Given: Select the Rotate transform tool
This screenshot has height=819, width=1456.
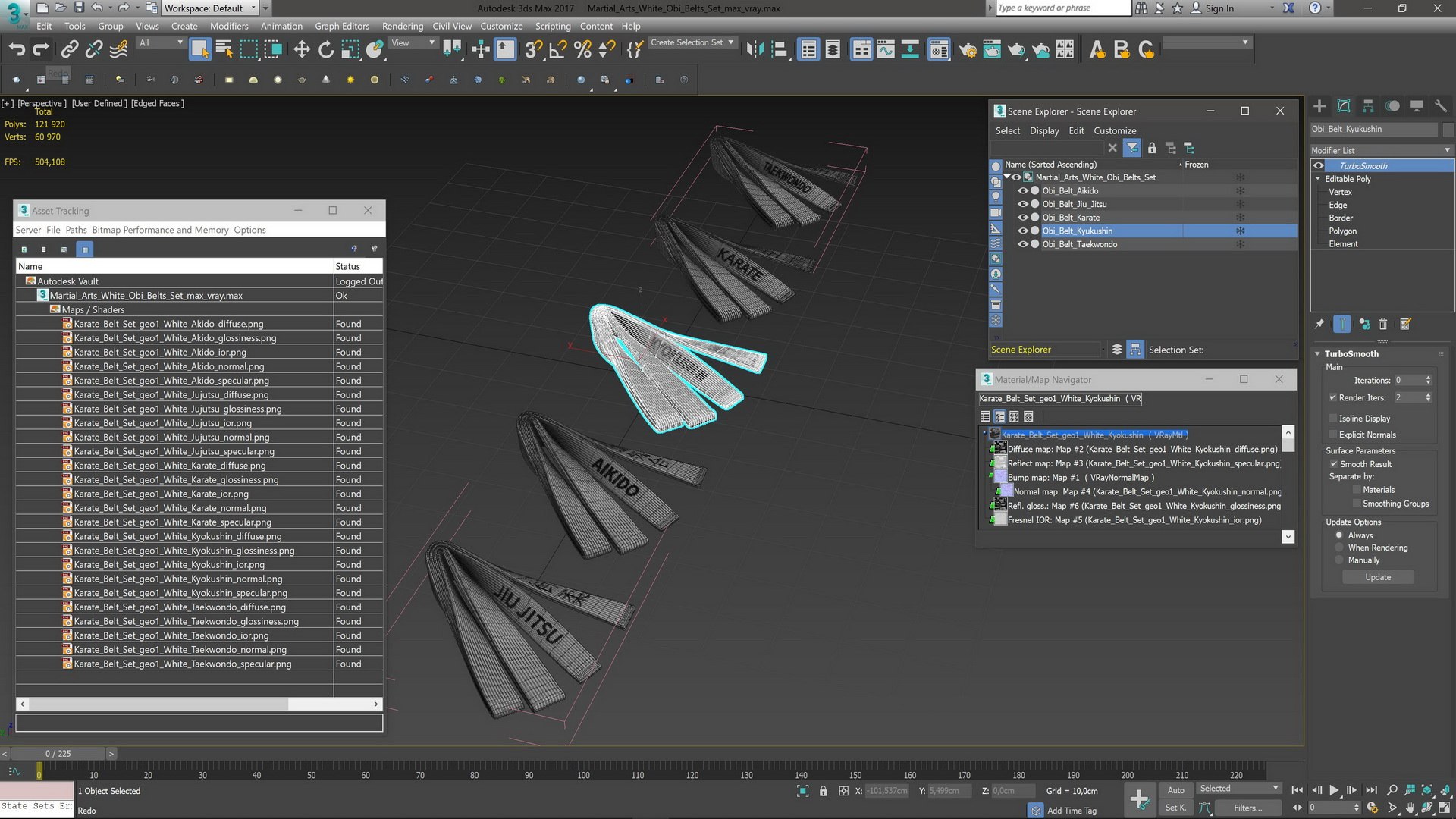Looking at the screenshot, I should [x=326, y=50].
